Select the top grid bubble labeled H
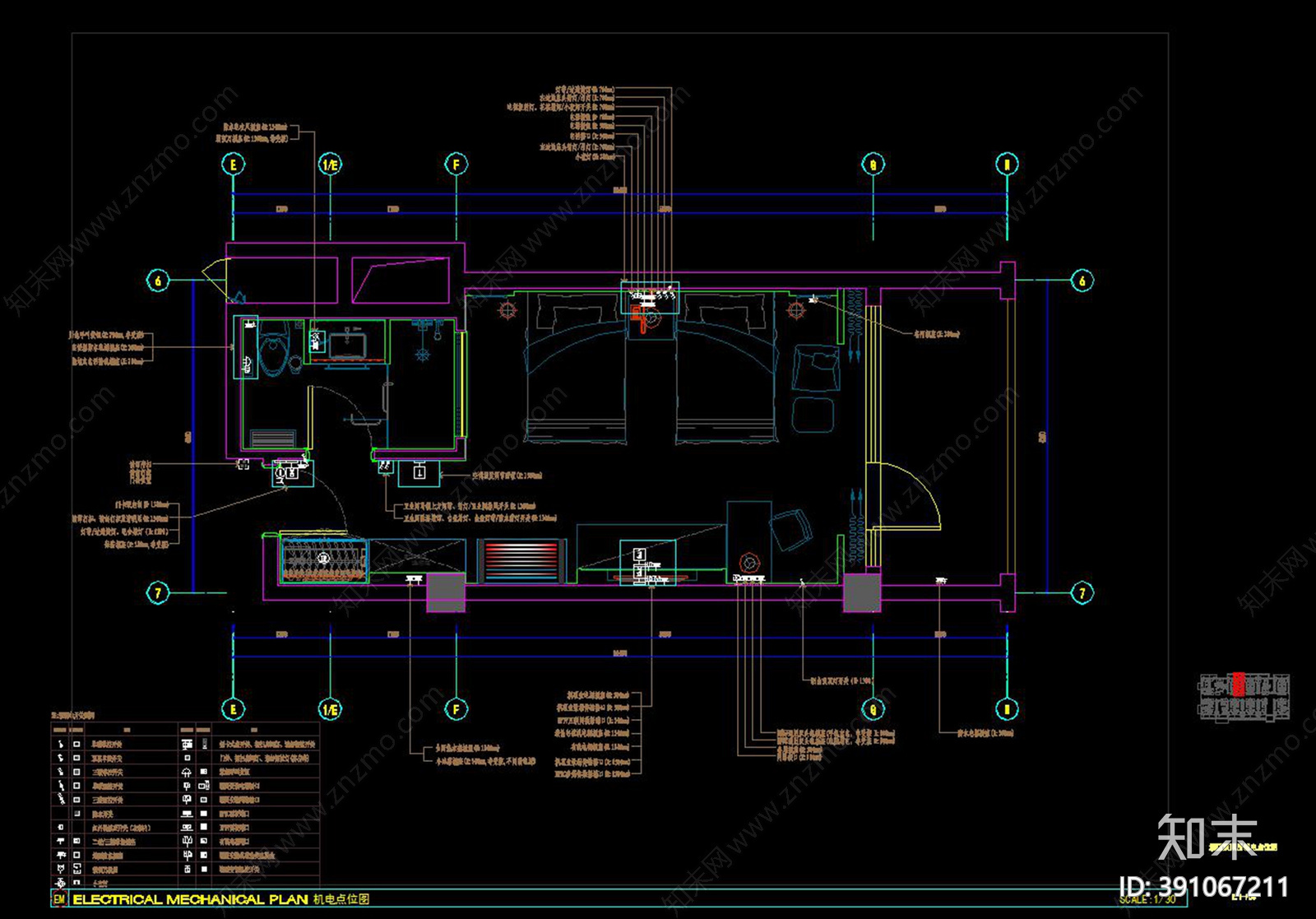This screenshot has height=919, width=1316. point(1007,165)
